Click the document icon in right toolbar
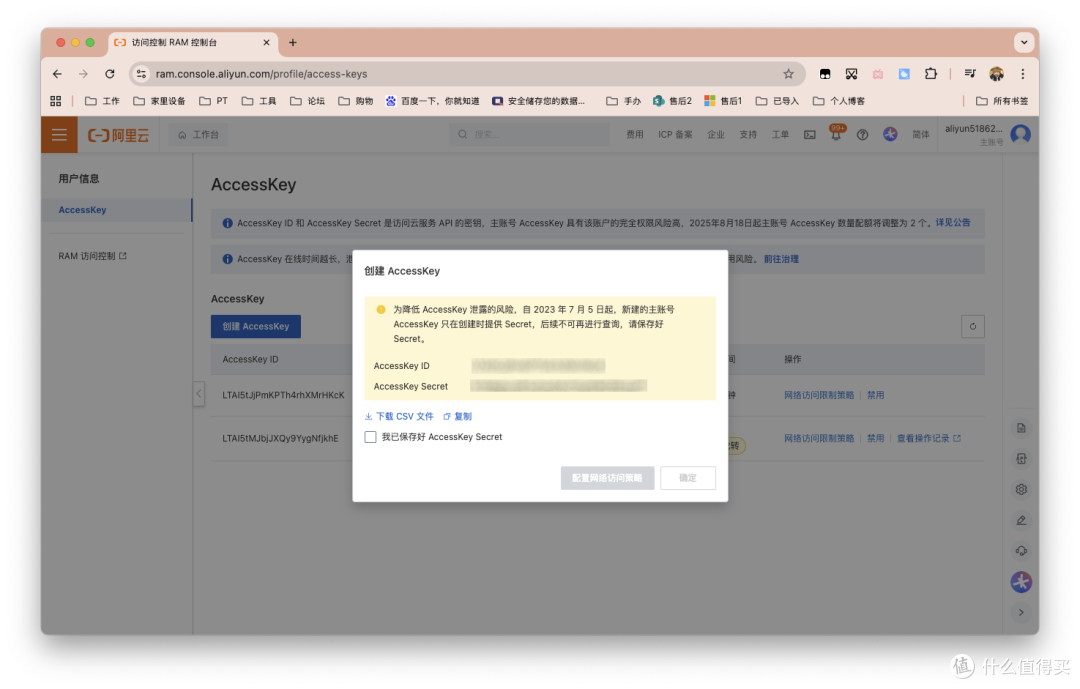 coord(1021,428)
